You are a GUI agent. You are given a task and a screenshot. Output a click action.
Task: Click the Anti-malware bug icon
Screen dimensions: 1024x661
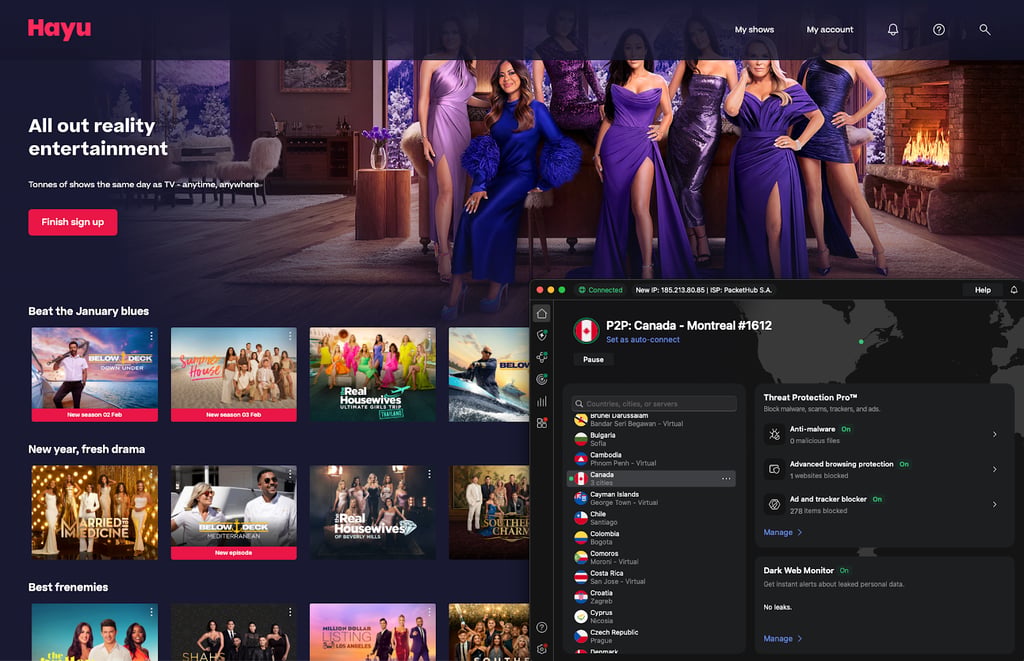(x=775, y=434)
